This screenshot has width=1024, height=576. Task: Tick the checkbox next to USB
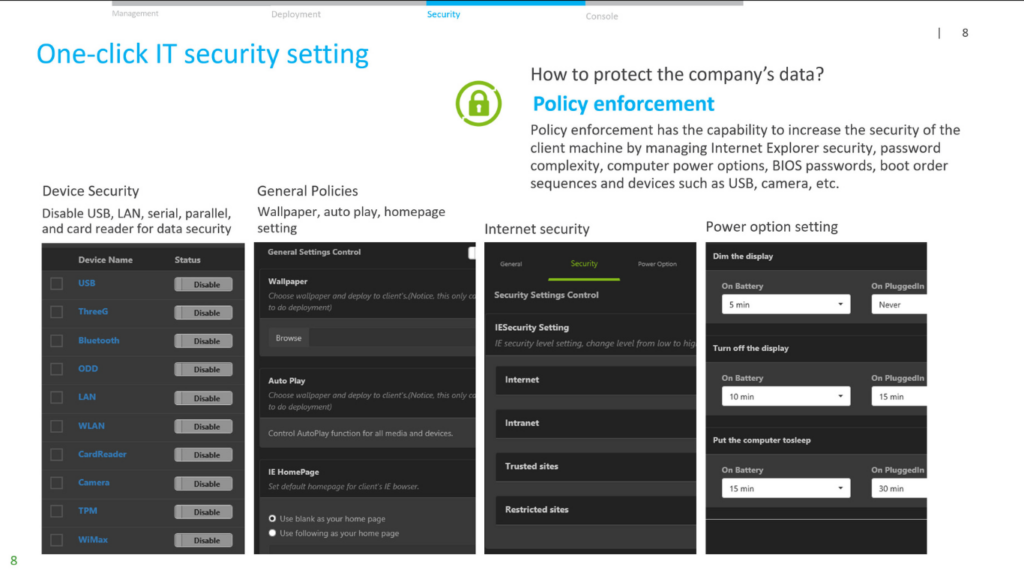[x=57, y=283]
